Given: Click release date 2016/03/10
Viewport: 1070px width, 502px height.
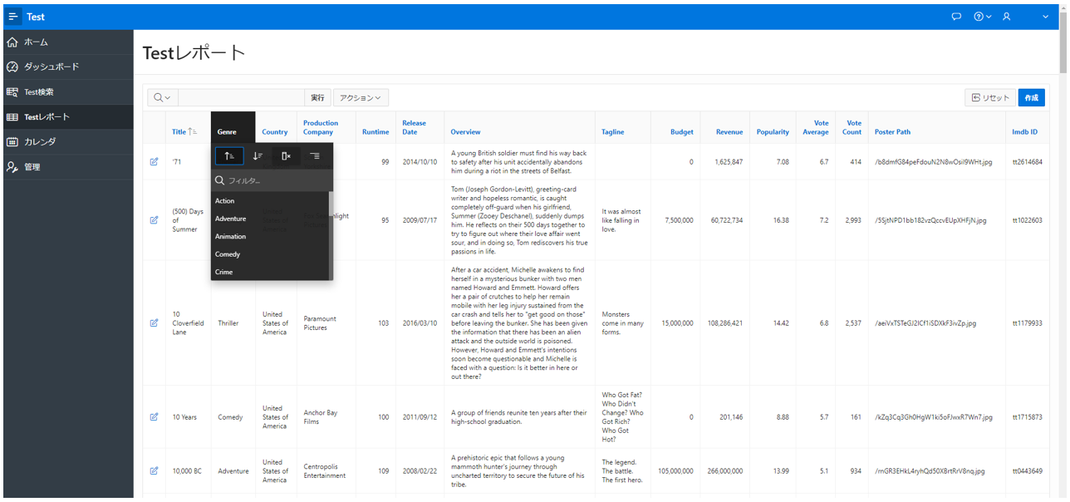Looking at the screenshot, I should point(420,323).
